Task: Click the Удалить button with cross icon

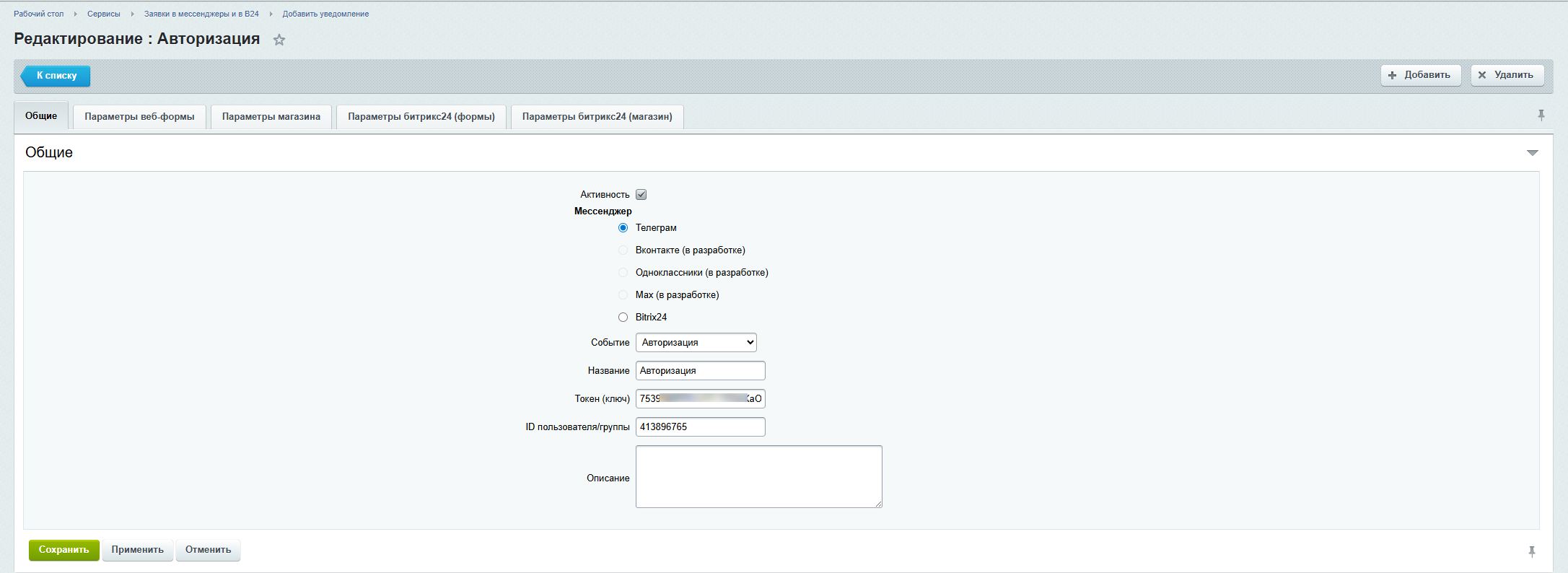Action: pyautogui.click(x=1507, y=75)
